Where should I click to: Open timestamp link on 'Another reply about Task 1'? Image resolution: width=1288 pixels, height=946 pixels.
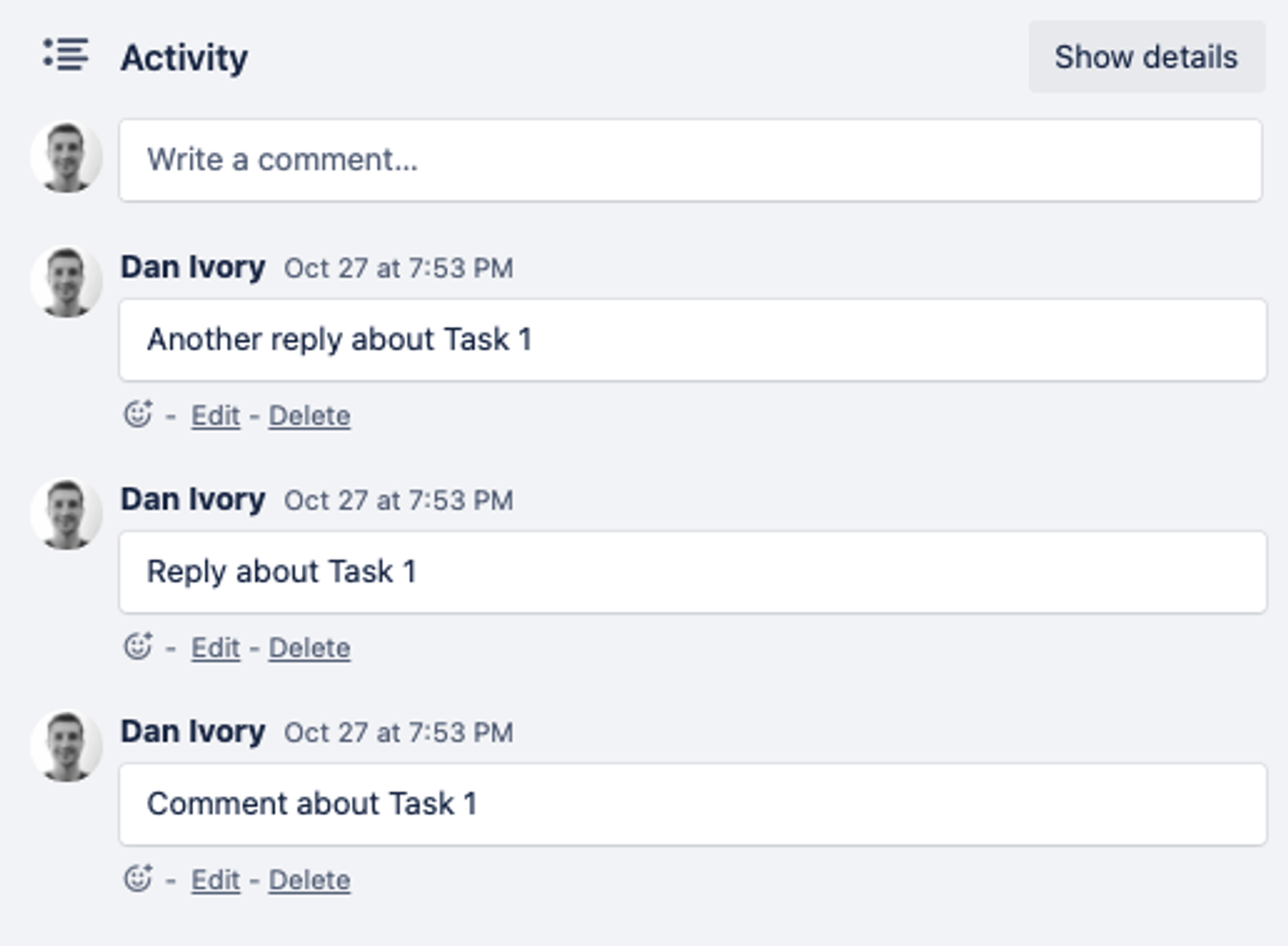point(398,269)
